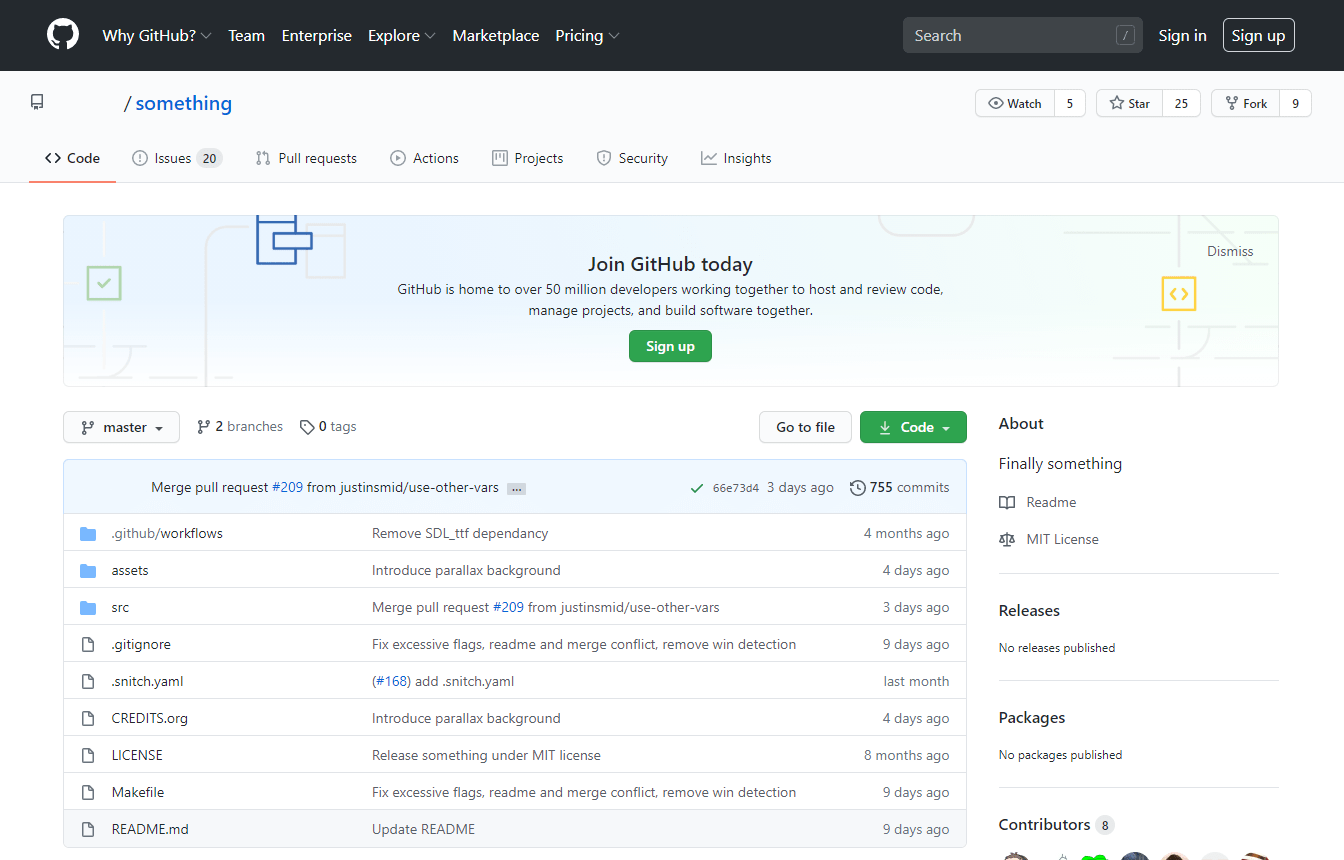Click the tag icon next to 0 tags

(307, 427)
